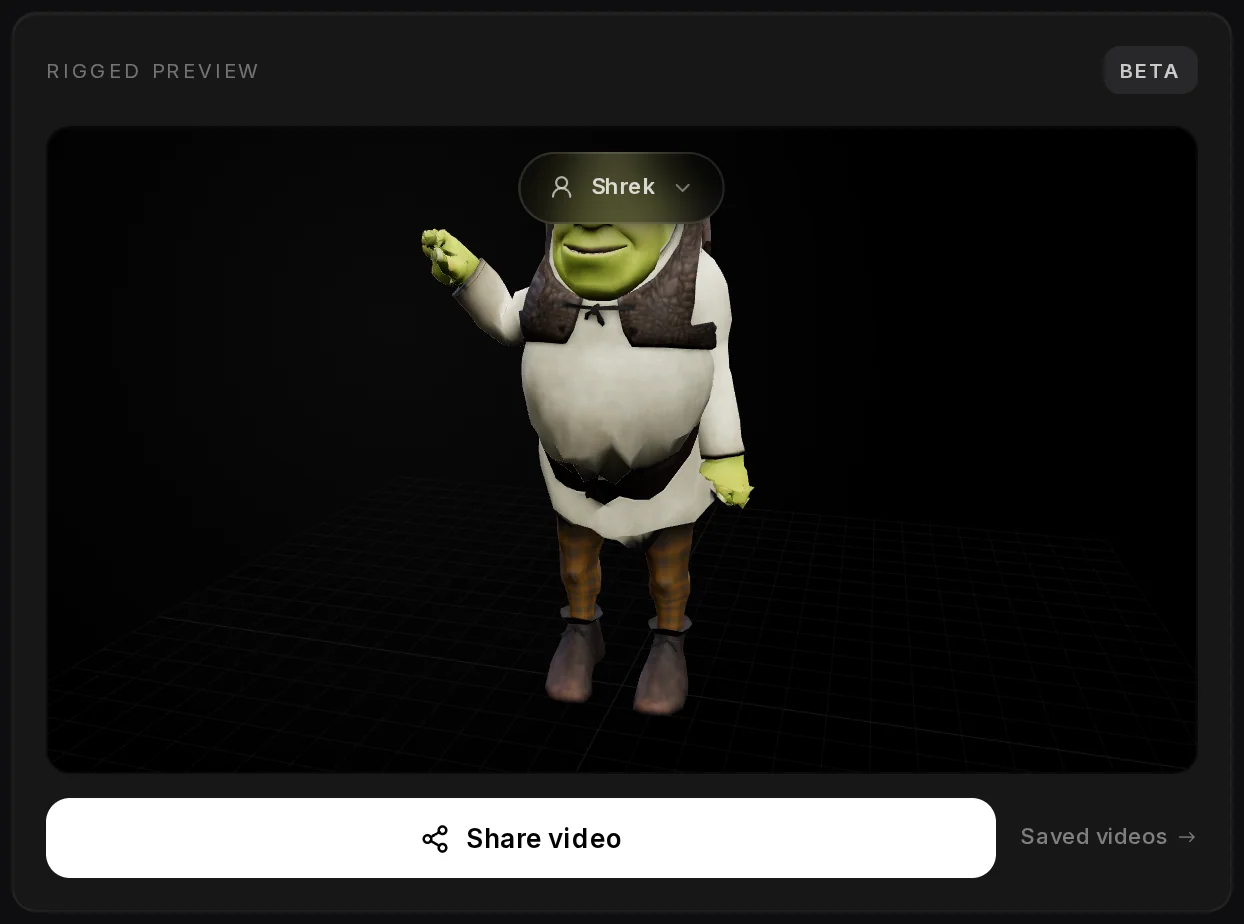Viewport: 1244px width, 924px height.
Task: Click the Share video button
Action: tap(521, 838)
